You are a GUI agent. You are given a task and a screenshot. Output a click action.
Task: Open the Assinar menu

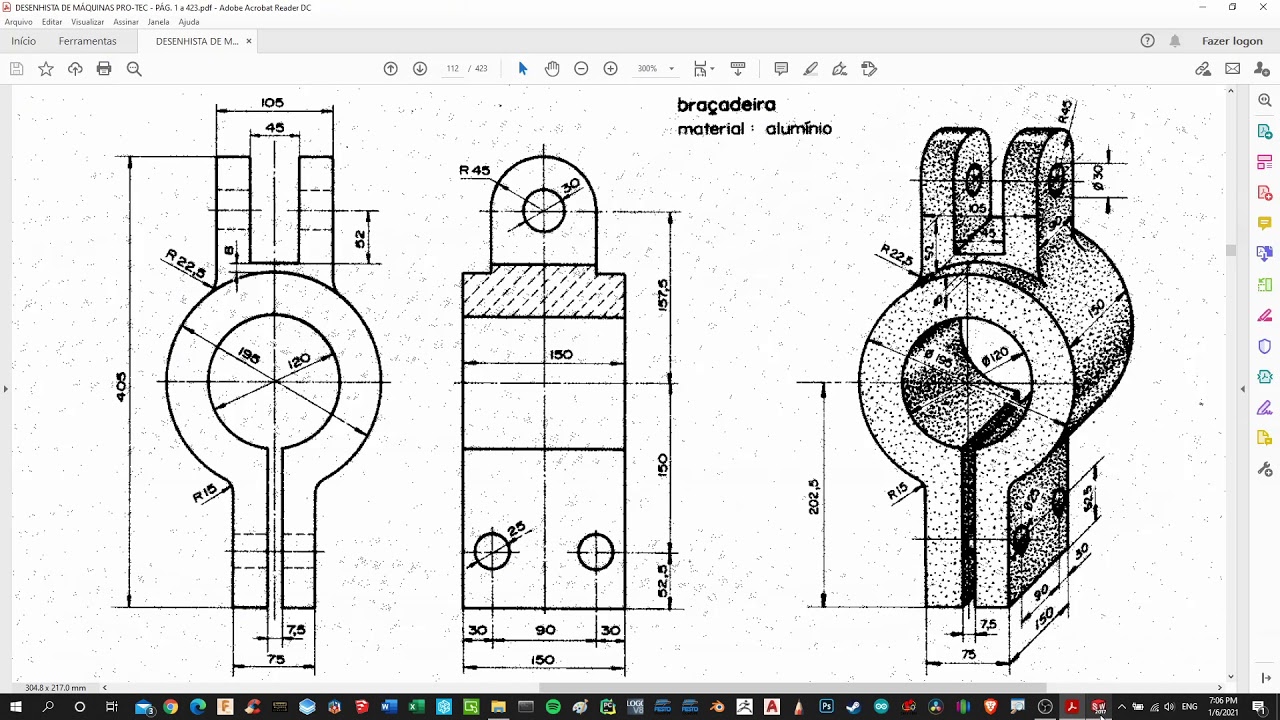pos(126,22)
